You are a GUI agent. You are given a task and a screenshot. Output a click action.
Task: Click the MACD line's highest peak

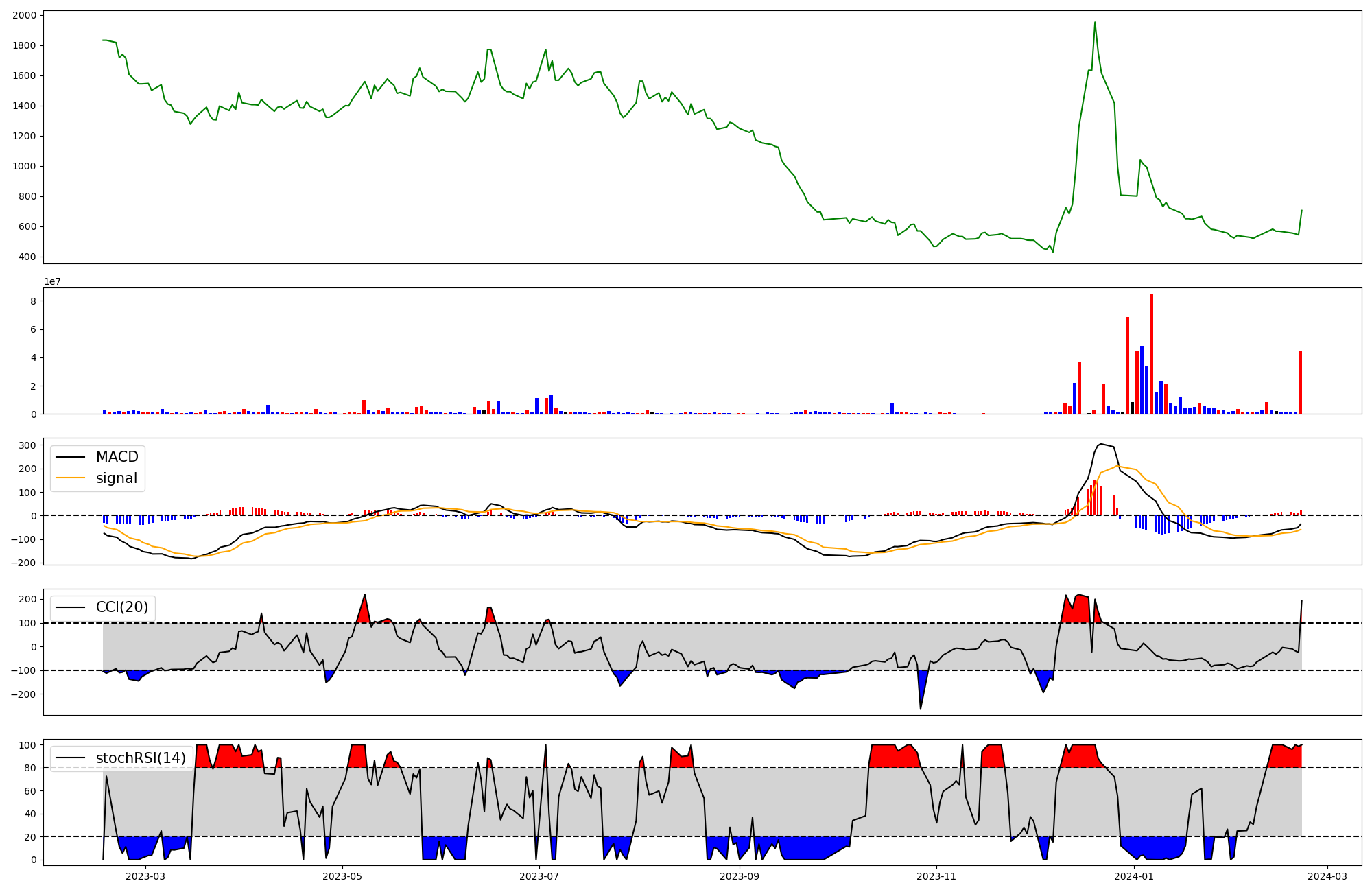pyautogui.click(x=1100, y=444)
